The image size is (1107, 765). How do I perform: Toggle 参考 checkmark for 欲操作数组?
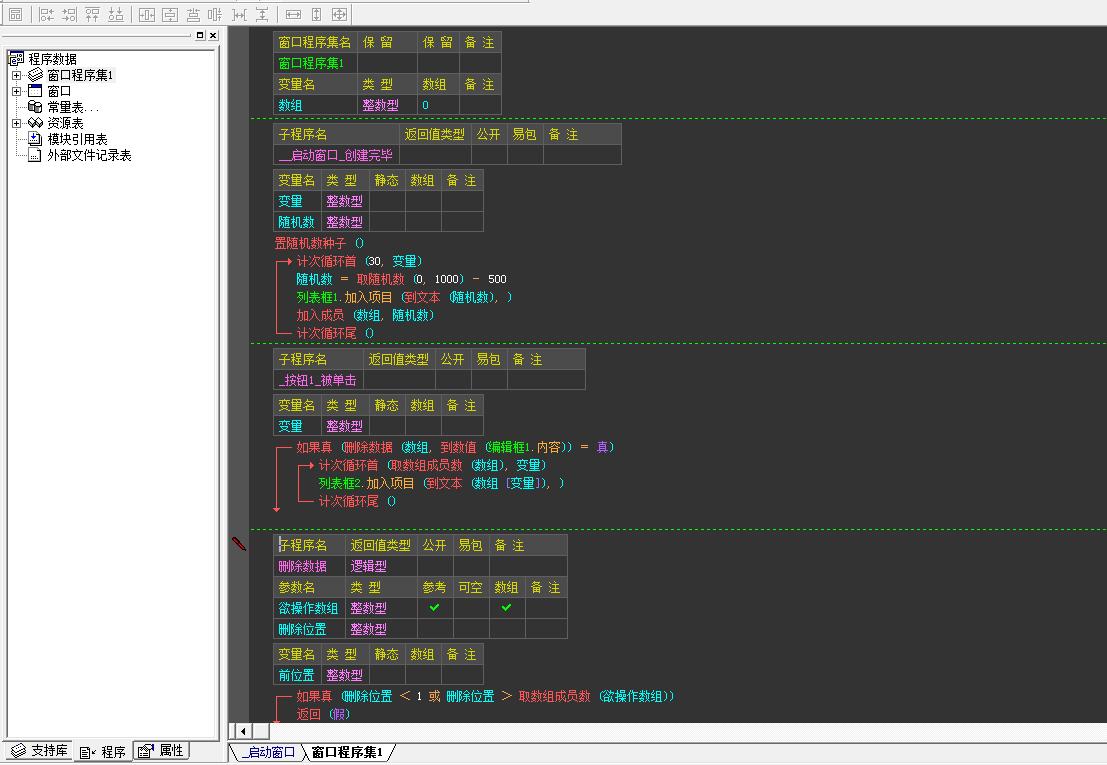click(434, 608)
